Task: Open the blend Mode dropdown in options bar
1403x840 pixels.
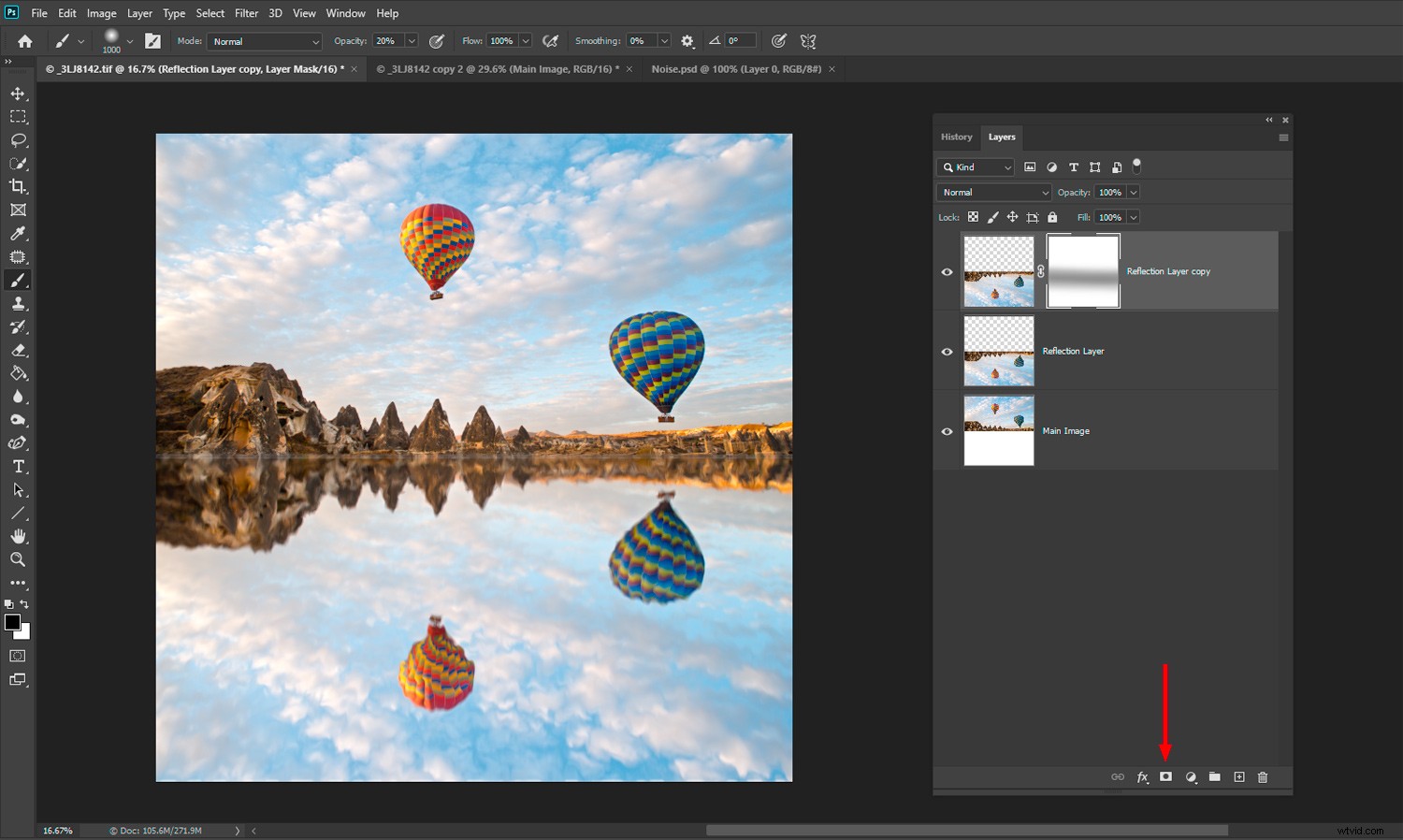Action: (265, 40)
